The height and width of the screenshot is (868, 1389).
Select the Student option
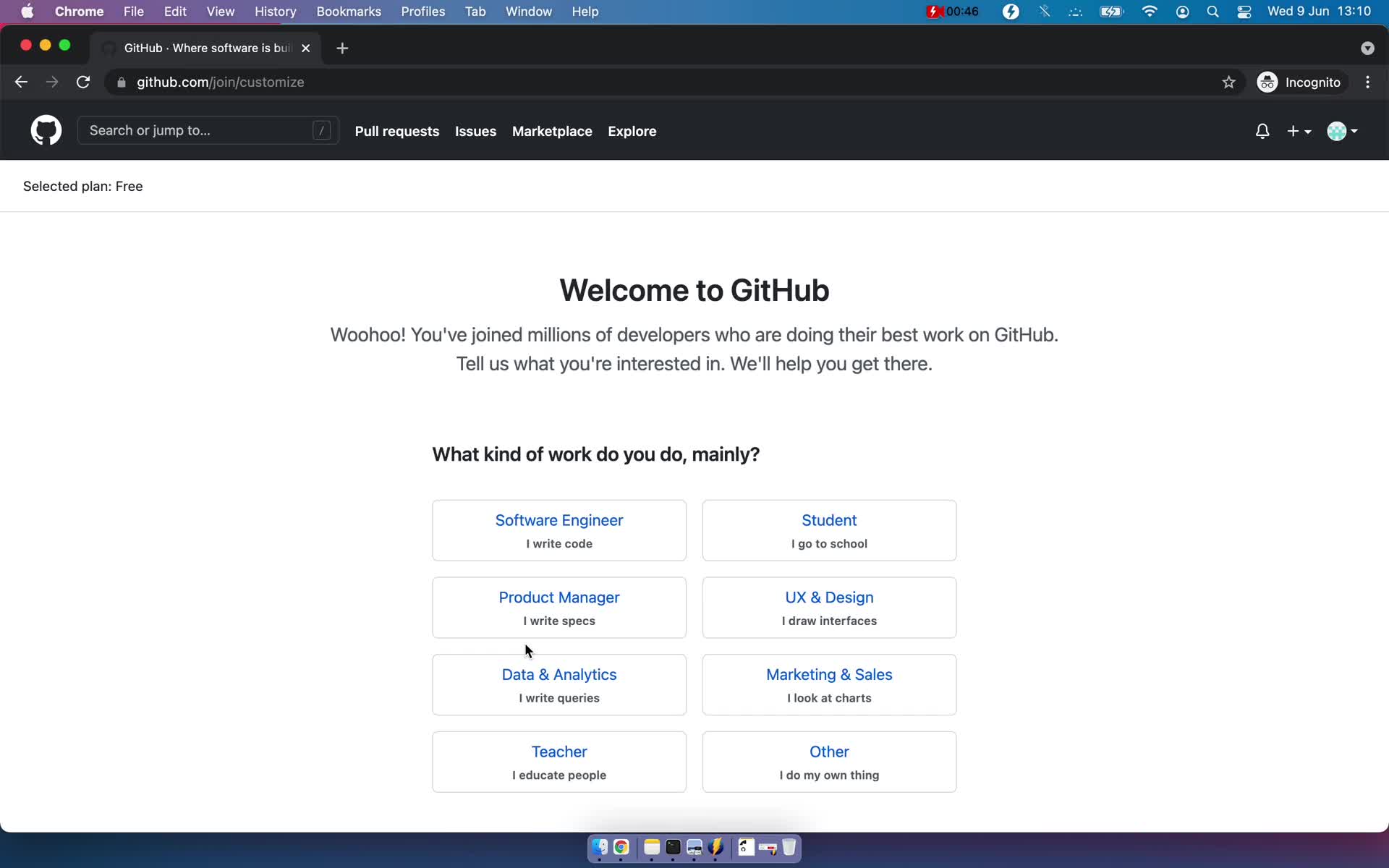tap(829, 530)
